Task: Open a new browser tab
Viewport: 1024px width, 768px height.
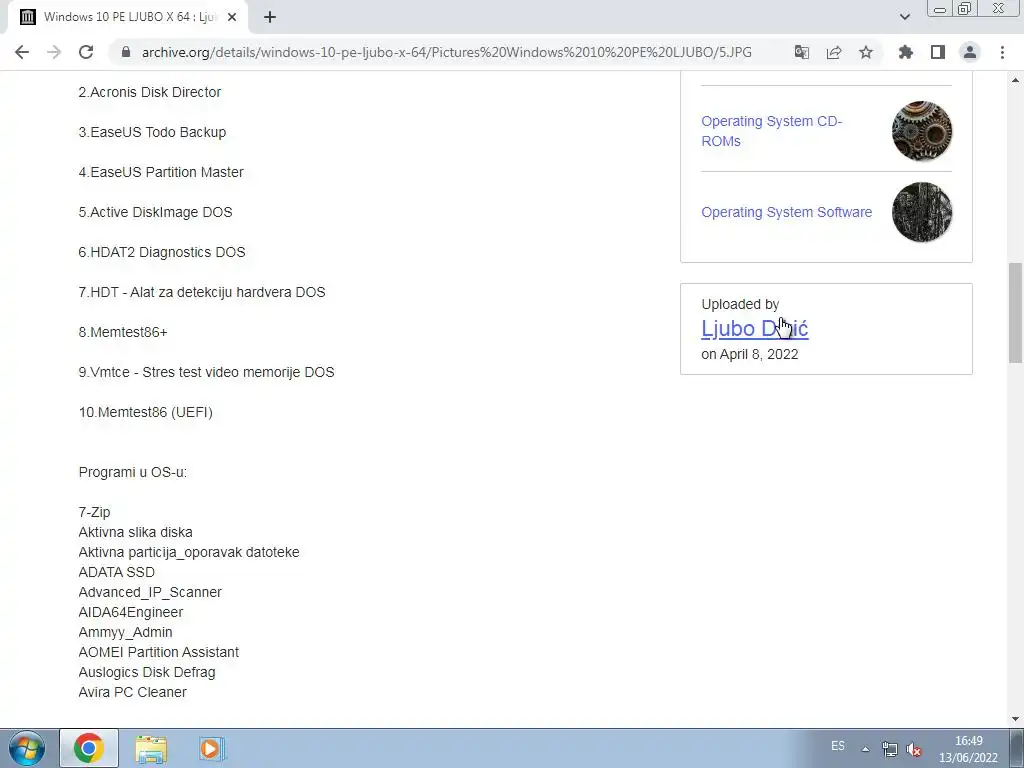Action: (270, 17)
